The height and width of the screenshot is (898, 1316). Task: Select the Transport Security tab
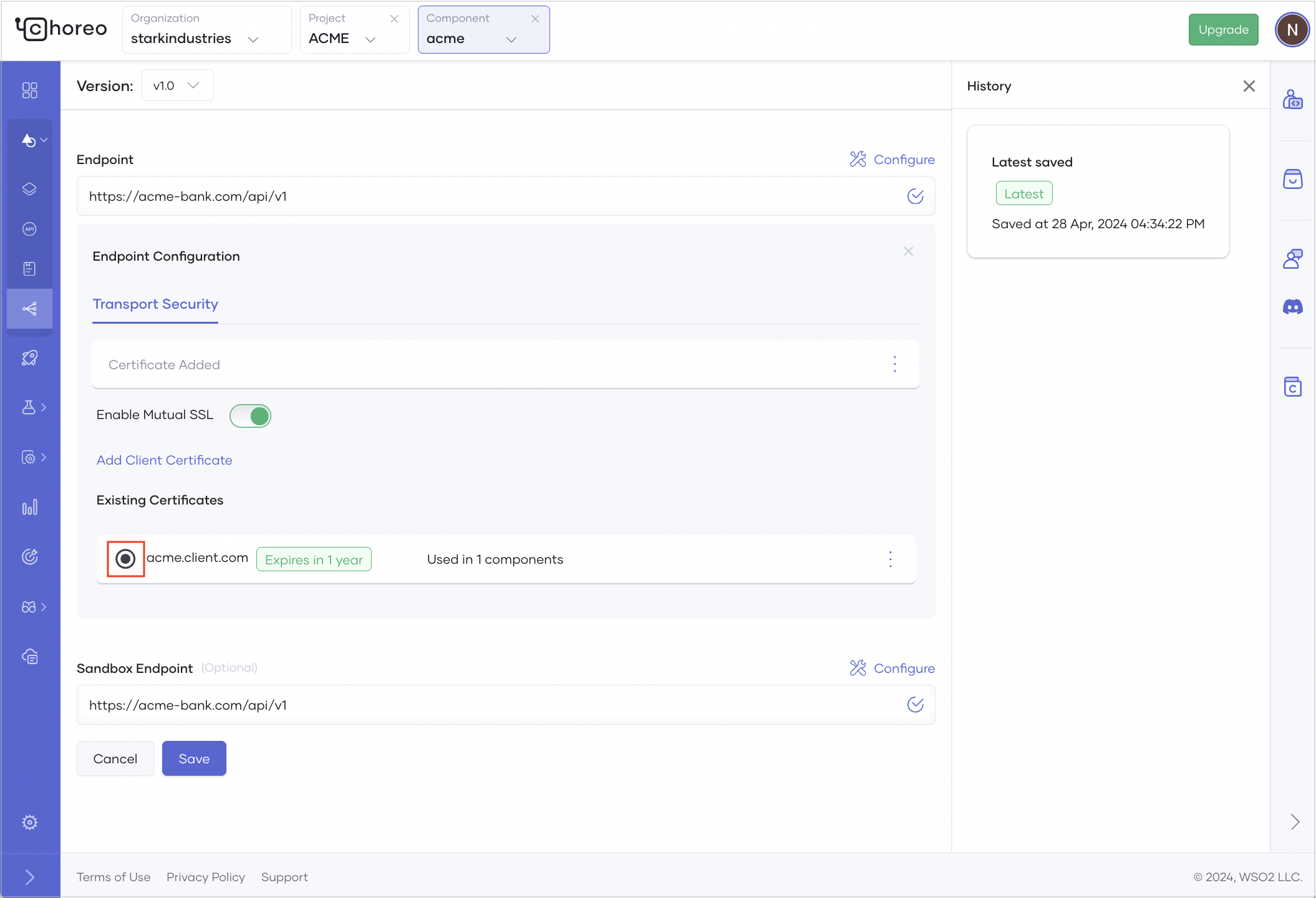pyautogui.click(x=155, y=304)
